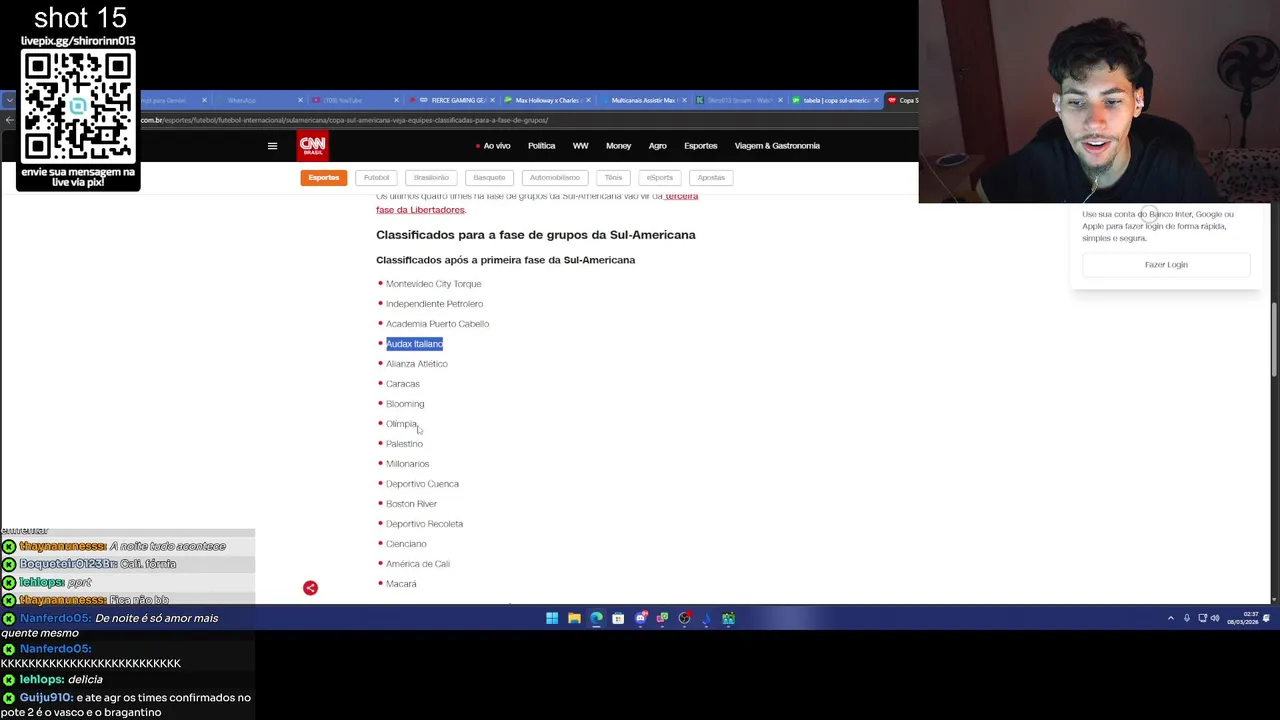This screenshot has width=1280, height=720.
Task: Open the Windows Start menu
Action: (552, 619)
